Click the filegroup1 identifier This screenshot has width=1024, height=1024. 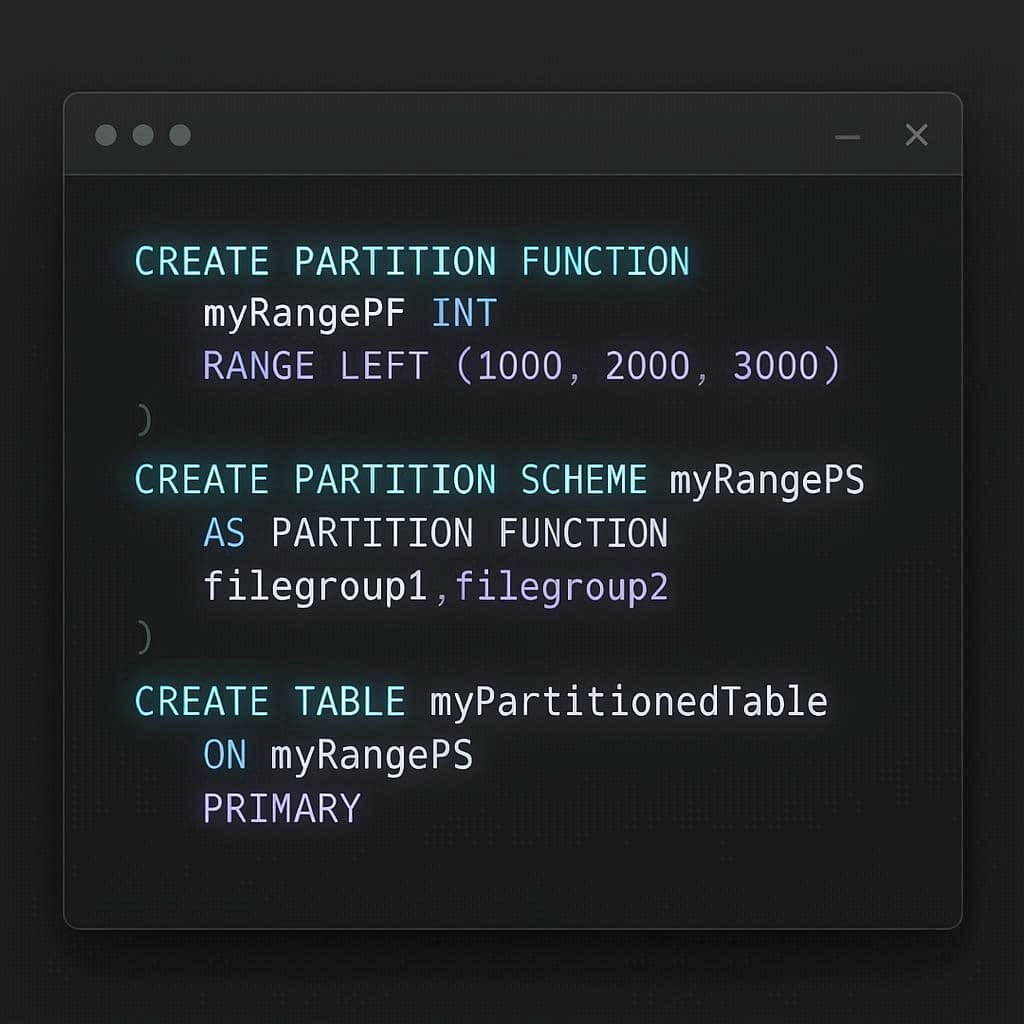[x=316, y=587]
